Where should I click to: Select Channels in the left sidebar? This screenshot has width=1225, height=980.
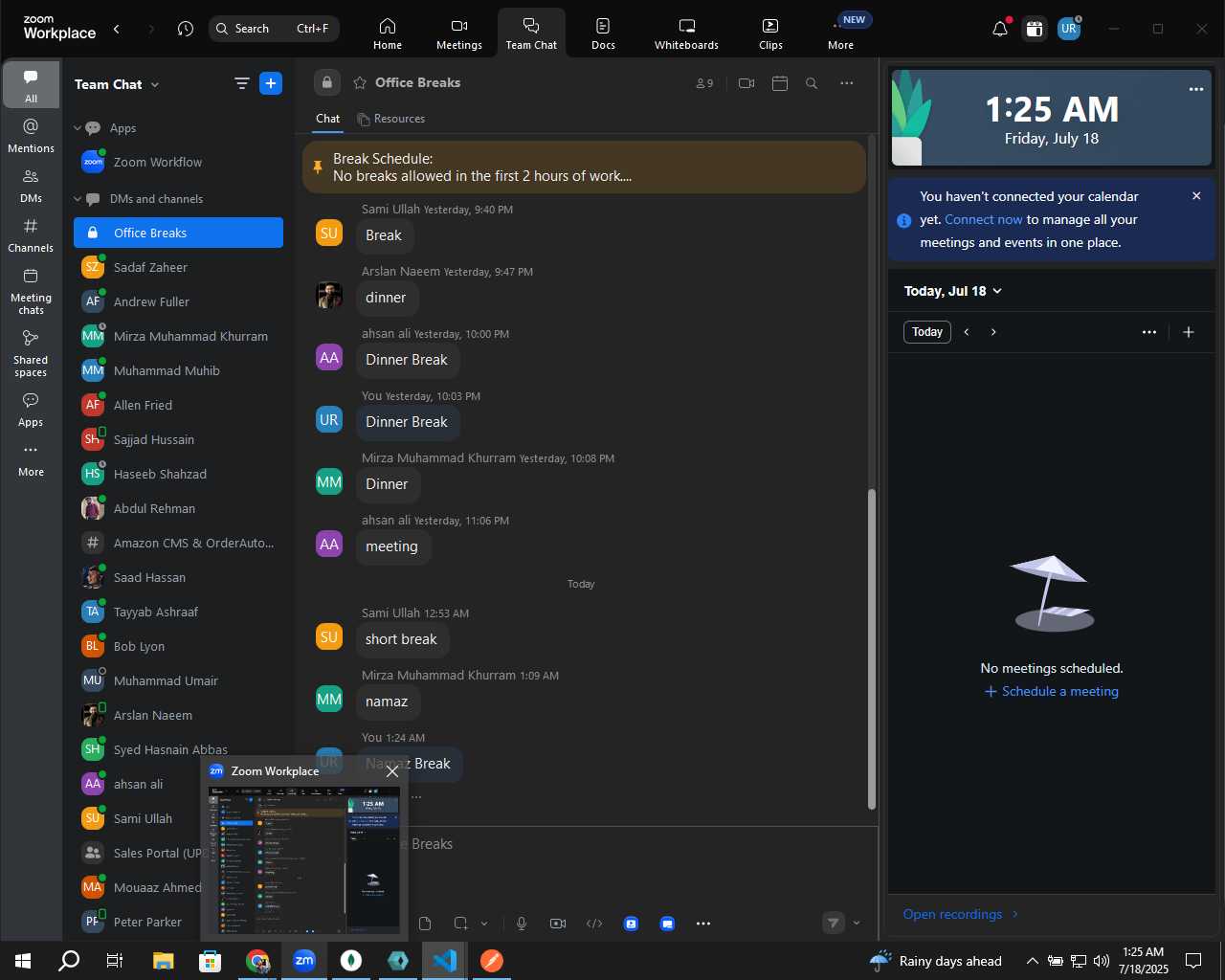point(31,235)
